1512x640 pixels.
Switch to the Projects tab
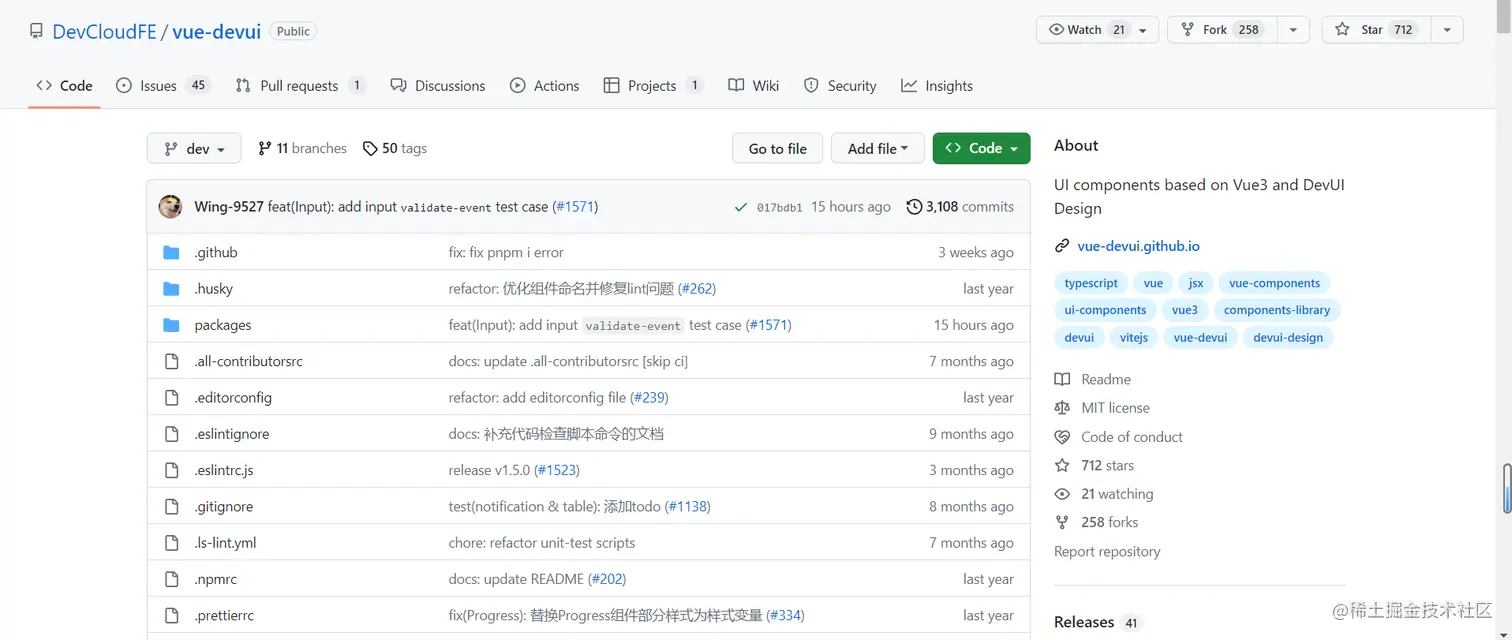click(x=653, y=86)
